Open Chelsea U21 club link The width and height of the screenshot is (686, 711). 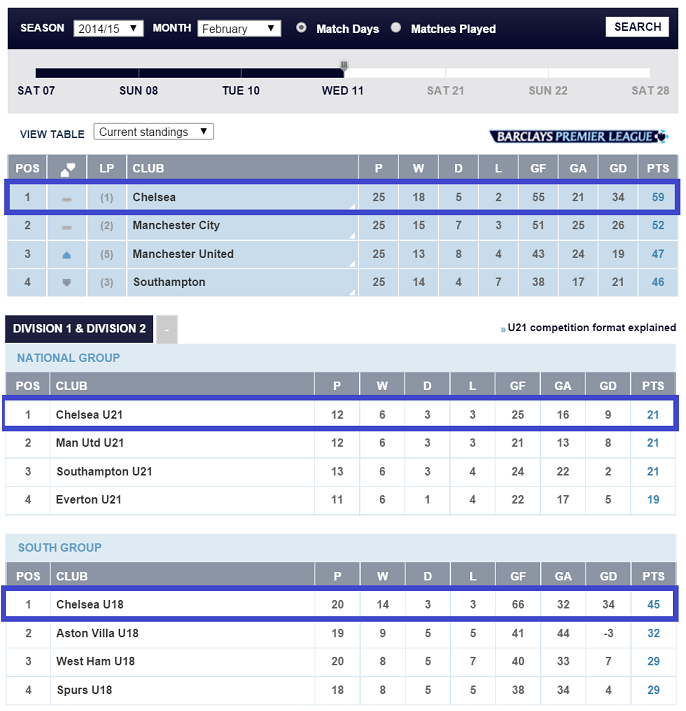[x=90, y=414]
